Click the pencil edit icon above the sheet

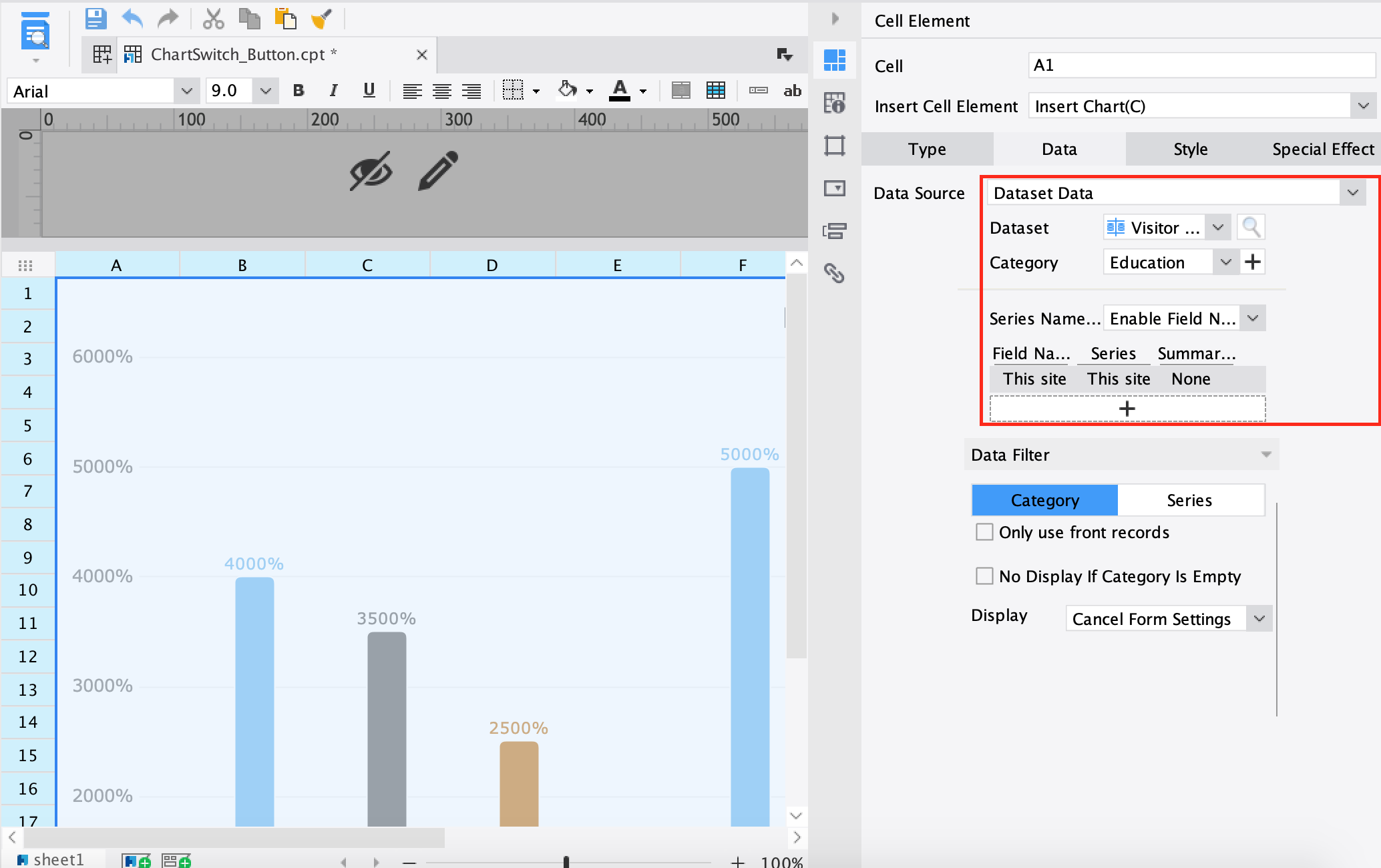coord(438,171)
